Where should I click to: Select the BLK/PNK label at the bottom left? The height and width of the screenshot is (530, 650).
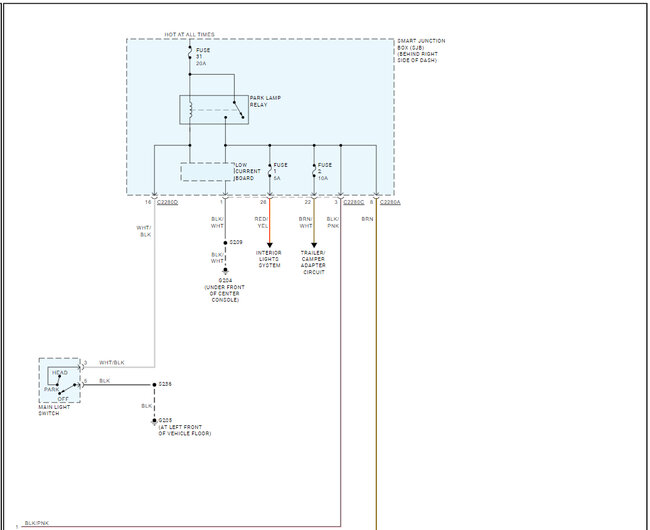[x=37, y=523]
